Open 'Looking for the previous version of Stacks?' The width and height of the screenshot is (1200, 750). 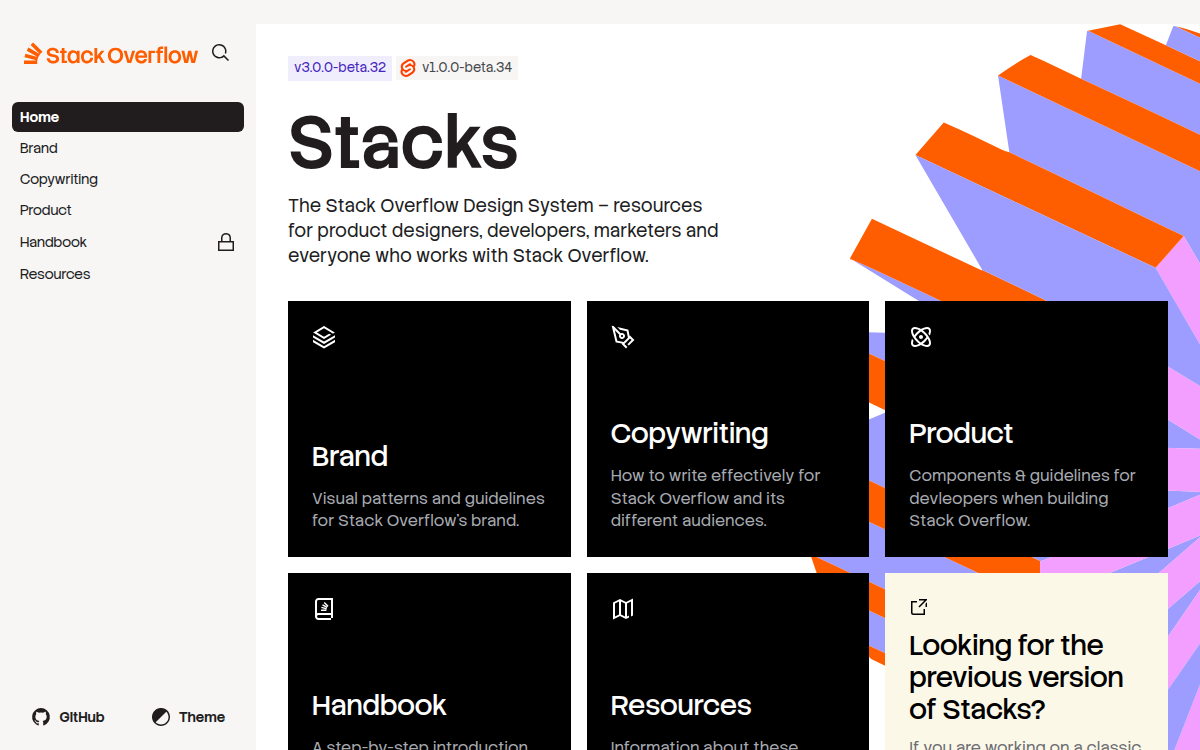coord(1016,677)
